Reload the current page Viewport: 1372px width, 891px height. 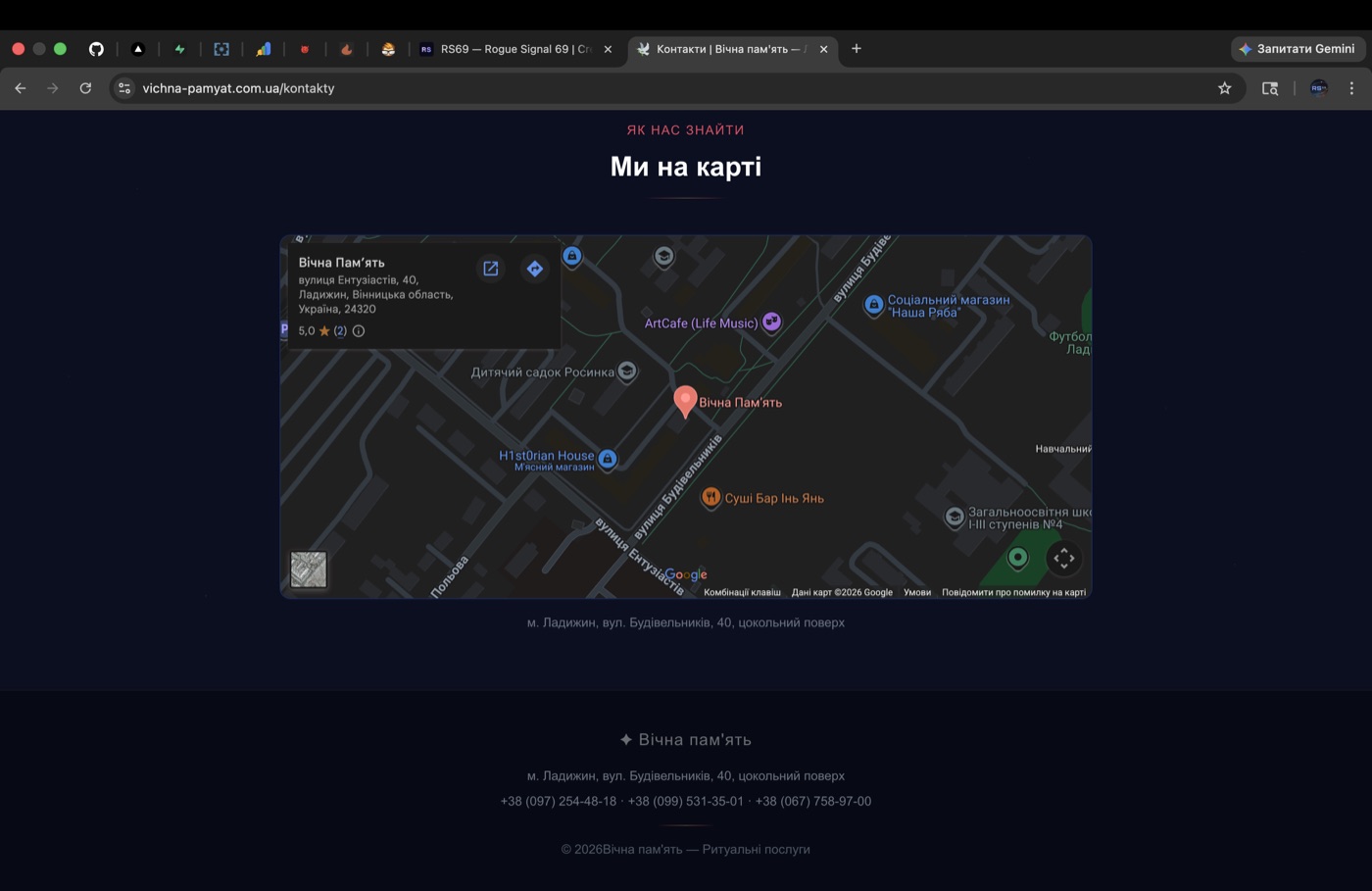[85, 87]
